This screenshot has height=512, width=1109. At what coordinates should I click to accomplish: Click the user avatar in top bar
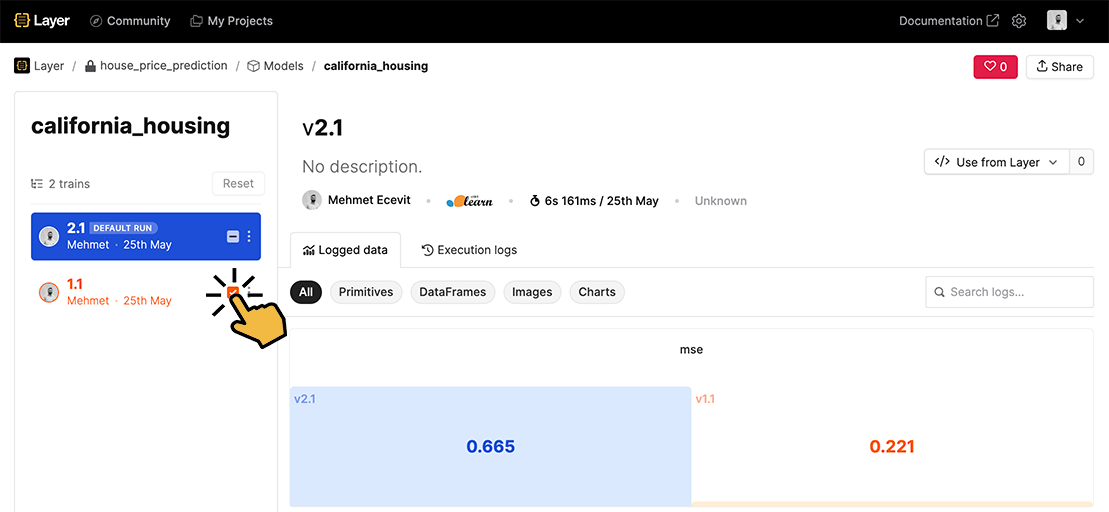click(x=1057, y=21)
